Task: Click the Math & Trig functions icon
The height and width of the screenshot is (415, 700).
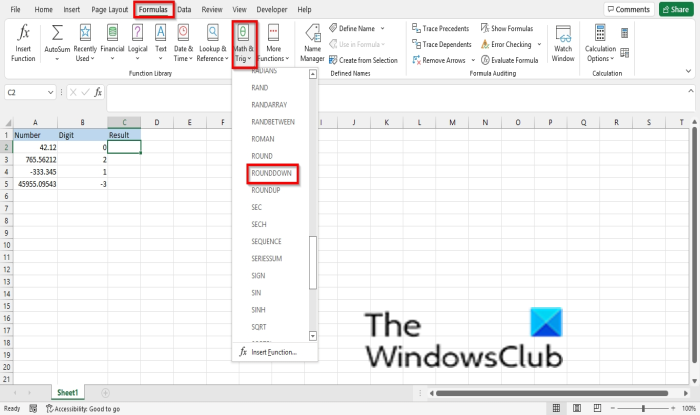Action: tap(243, 33)
